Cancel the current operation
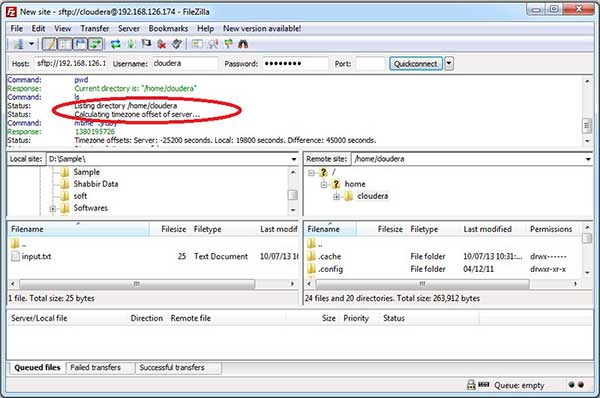 coord(146,44)
